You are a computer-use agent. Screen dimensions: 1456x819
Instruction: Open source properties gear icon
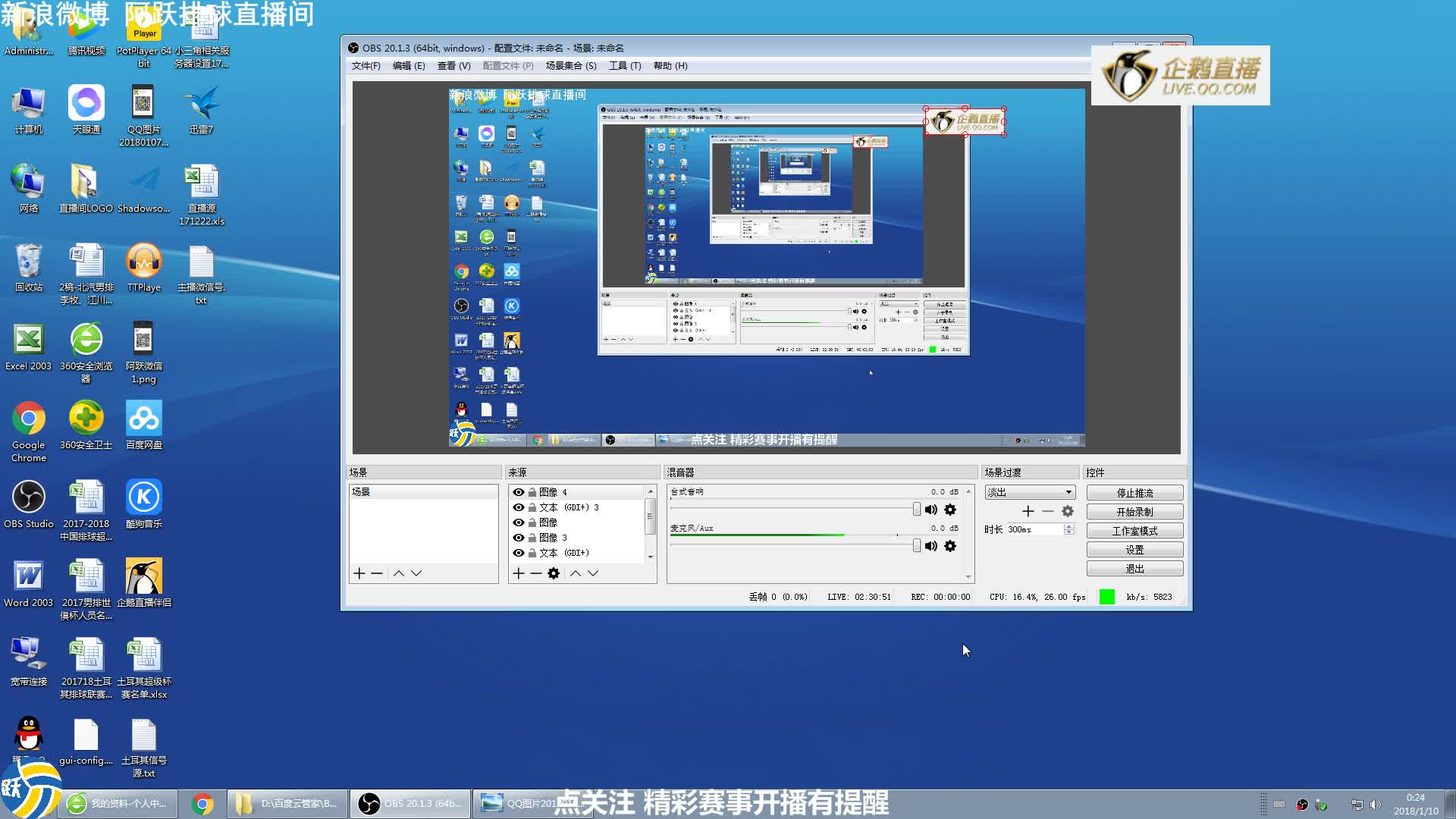tap(554, 573)
